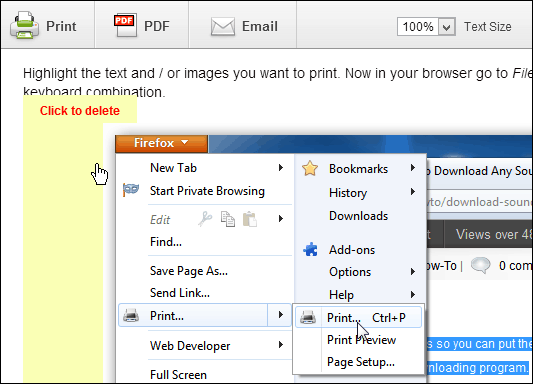The width and height of the screenshot is (533, 384).
Task: Expand the New Tab submenu arrow
Action: coord(281,168)
